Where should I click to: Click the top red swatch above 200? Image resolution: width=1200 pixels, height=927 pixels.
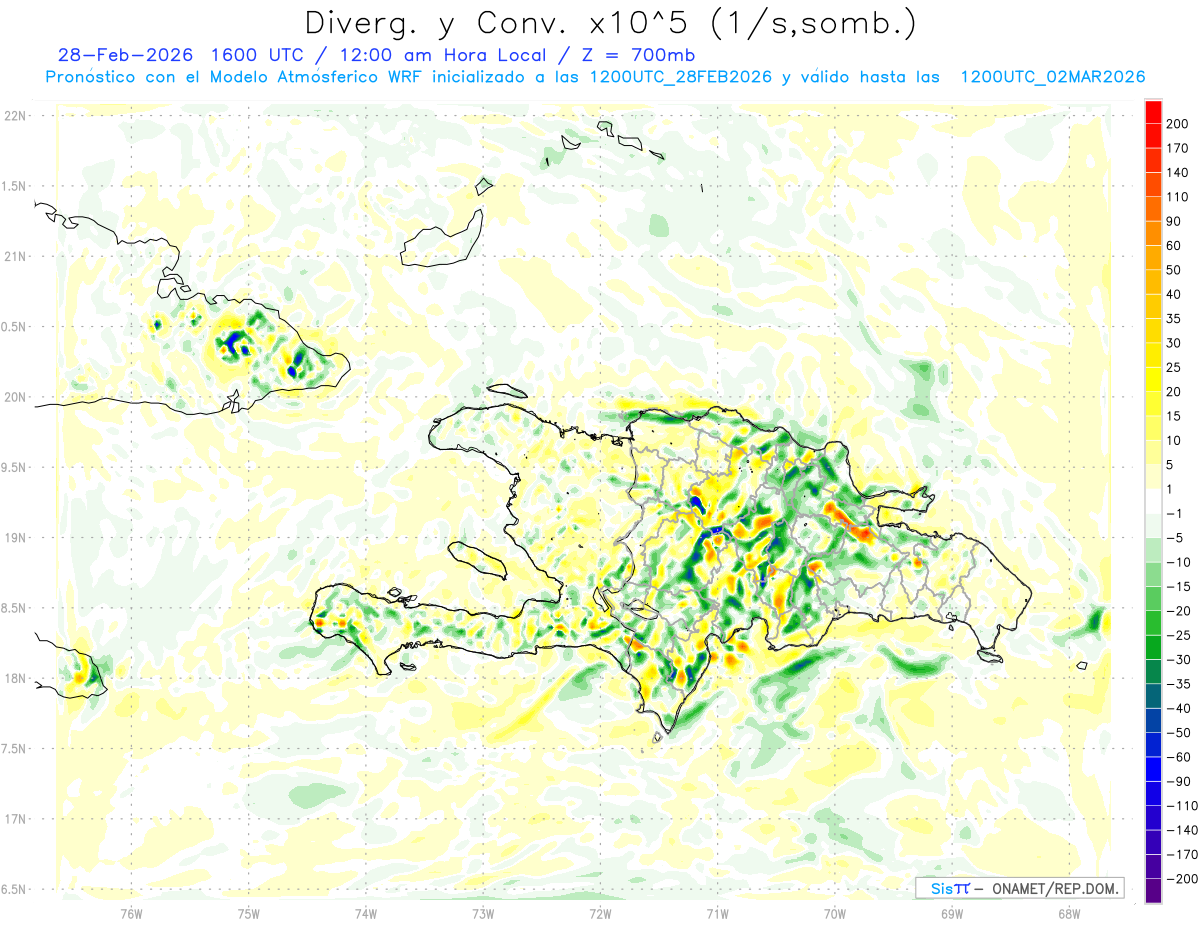pos(1153,111)
